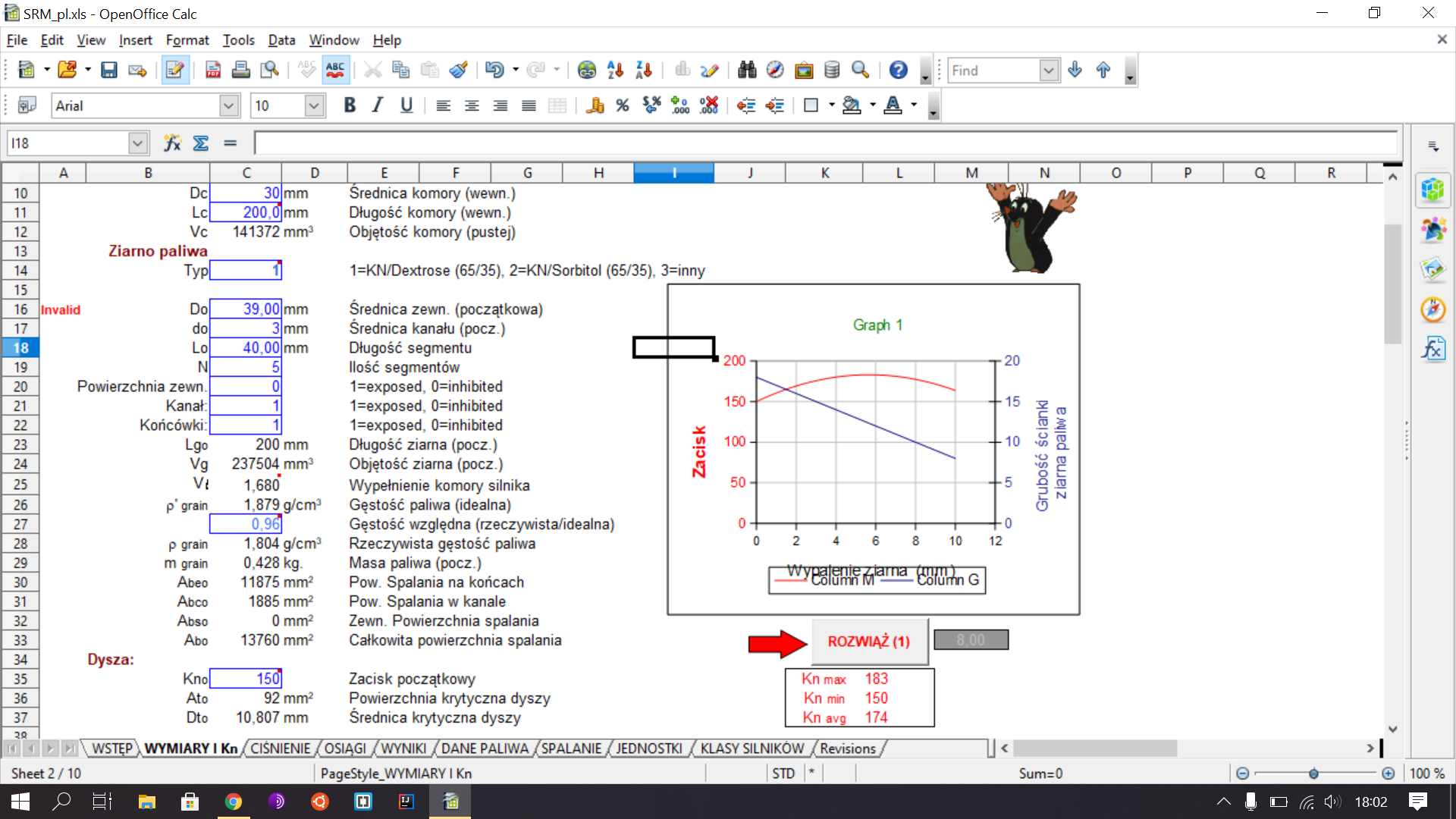The width and height of the screenshot is (1456, 819).
Task: Switch to the CIŚNIENIE sheet tab
Action: pos(280,748)
